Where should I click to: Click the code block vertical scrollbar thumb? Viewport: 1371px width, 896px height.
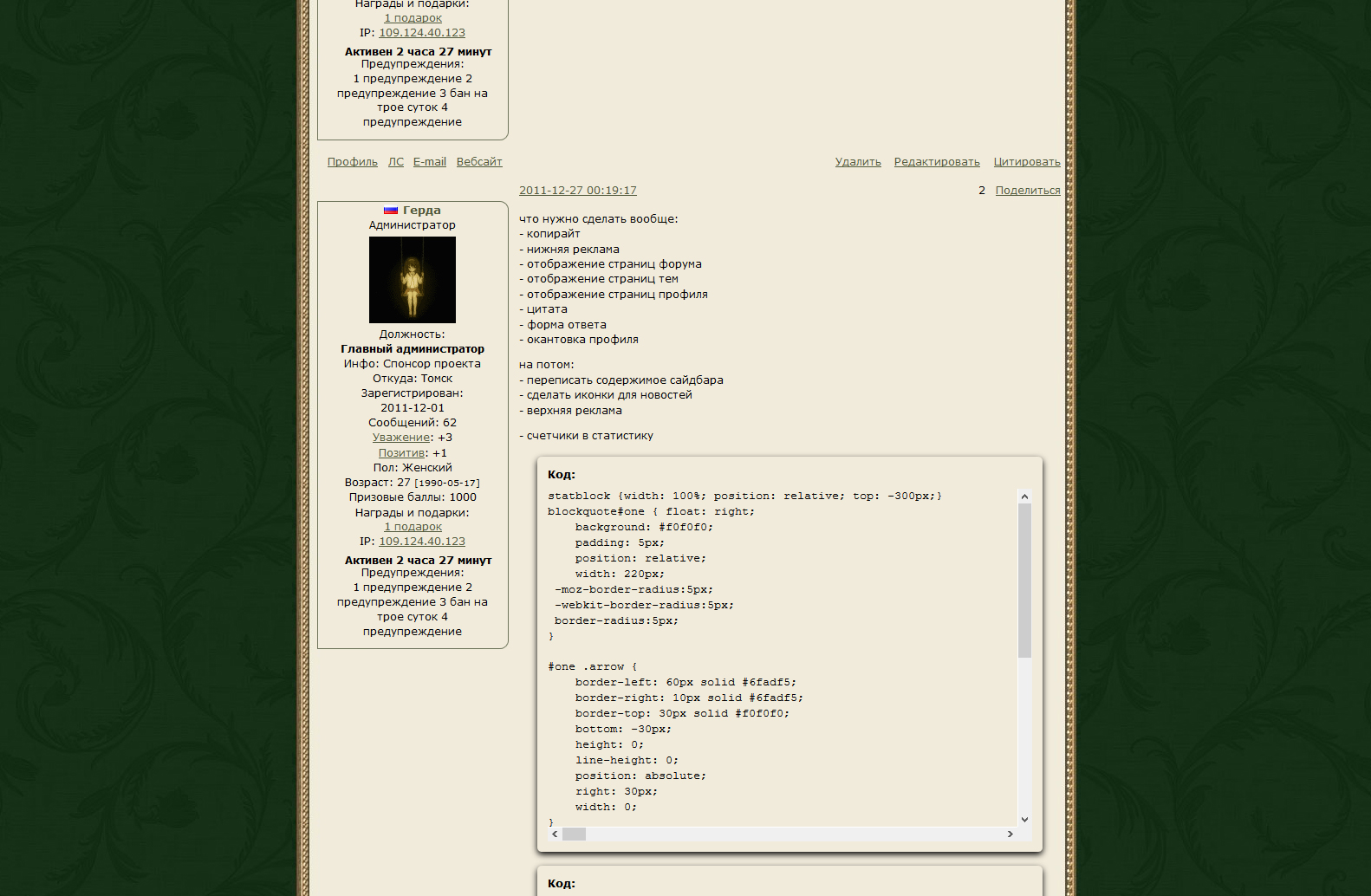tap(1024, 581)
